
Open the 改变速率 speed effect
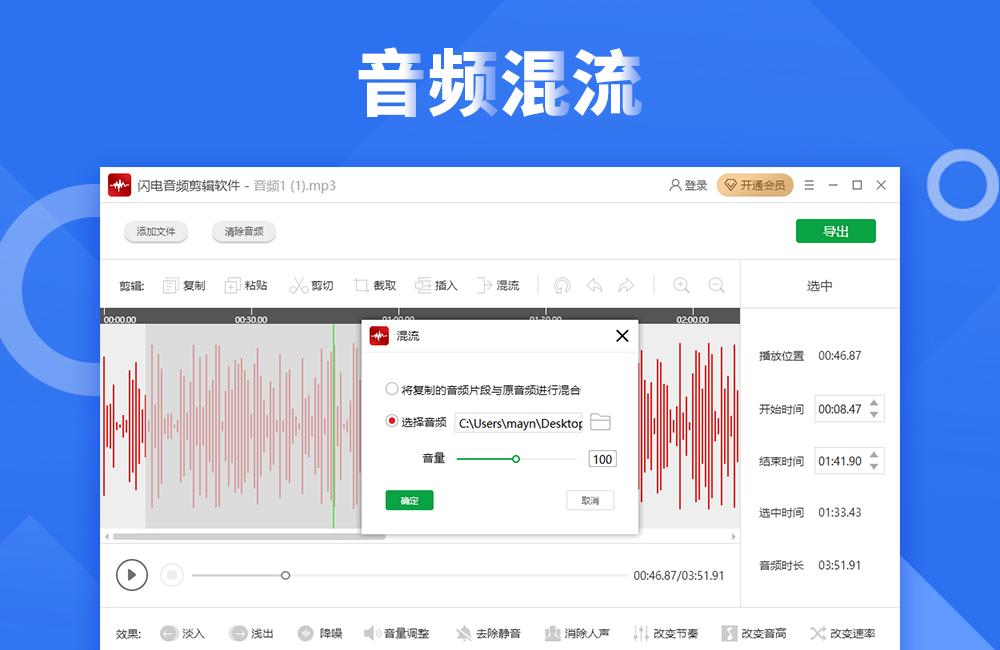(x=842, y=633)
